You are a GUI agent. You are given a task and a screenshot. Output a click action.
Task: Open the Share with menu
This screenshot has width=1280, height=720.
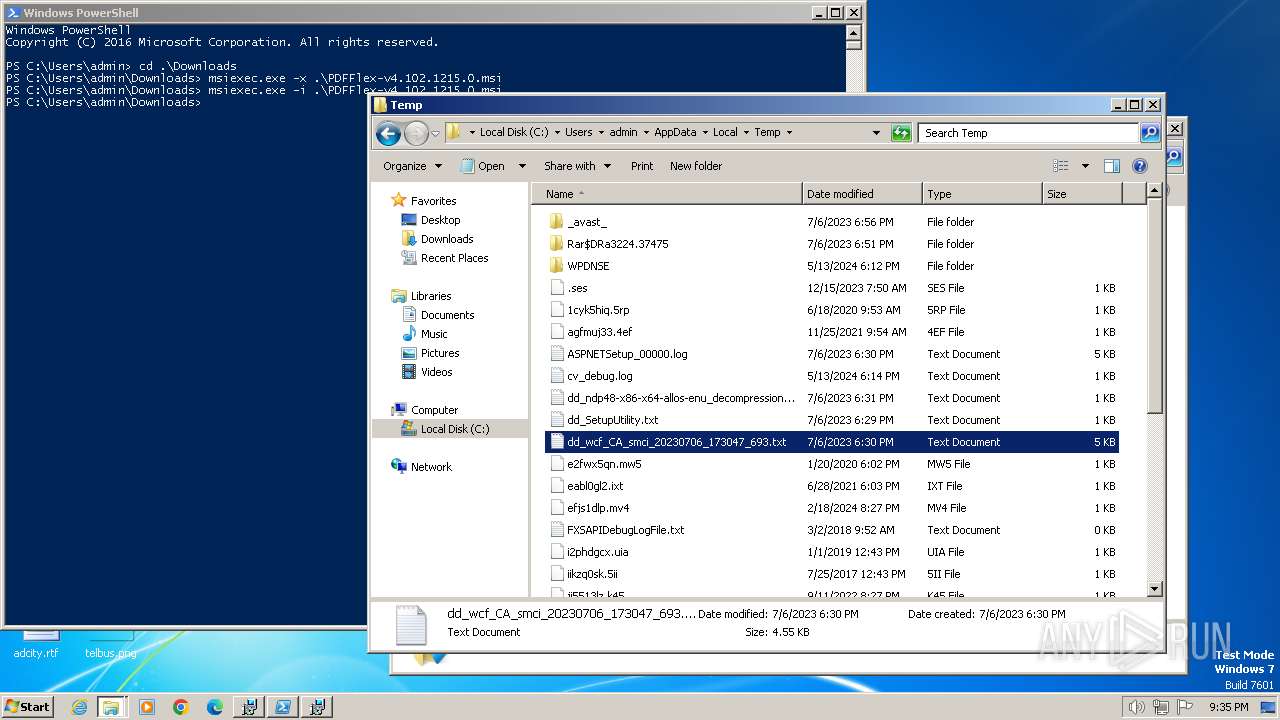coord(575,166)
